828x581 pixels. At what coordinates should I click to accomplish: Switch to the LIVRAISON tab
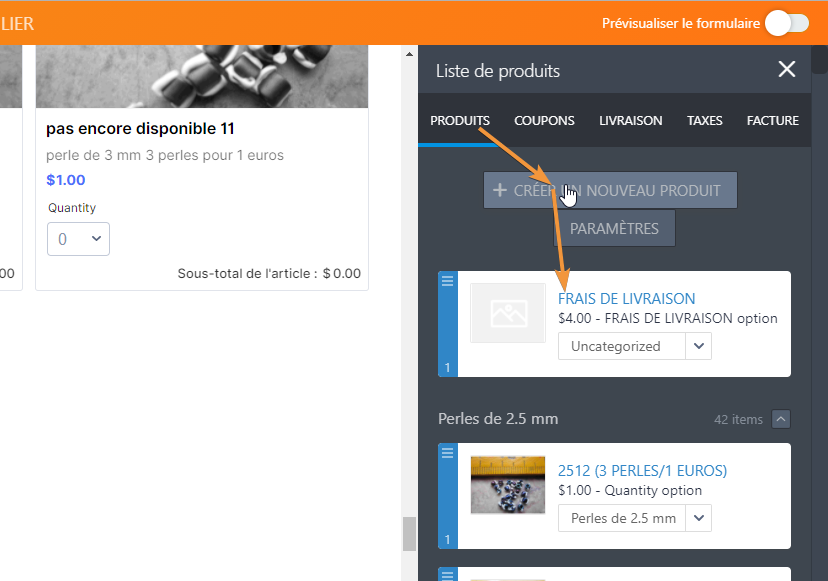click(630, 120)
